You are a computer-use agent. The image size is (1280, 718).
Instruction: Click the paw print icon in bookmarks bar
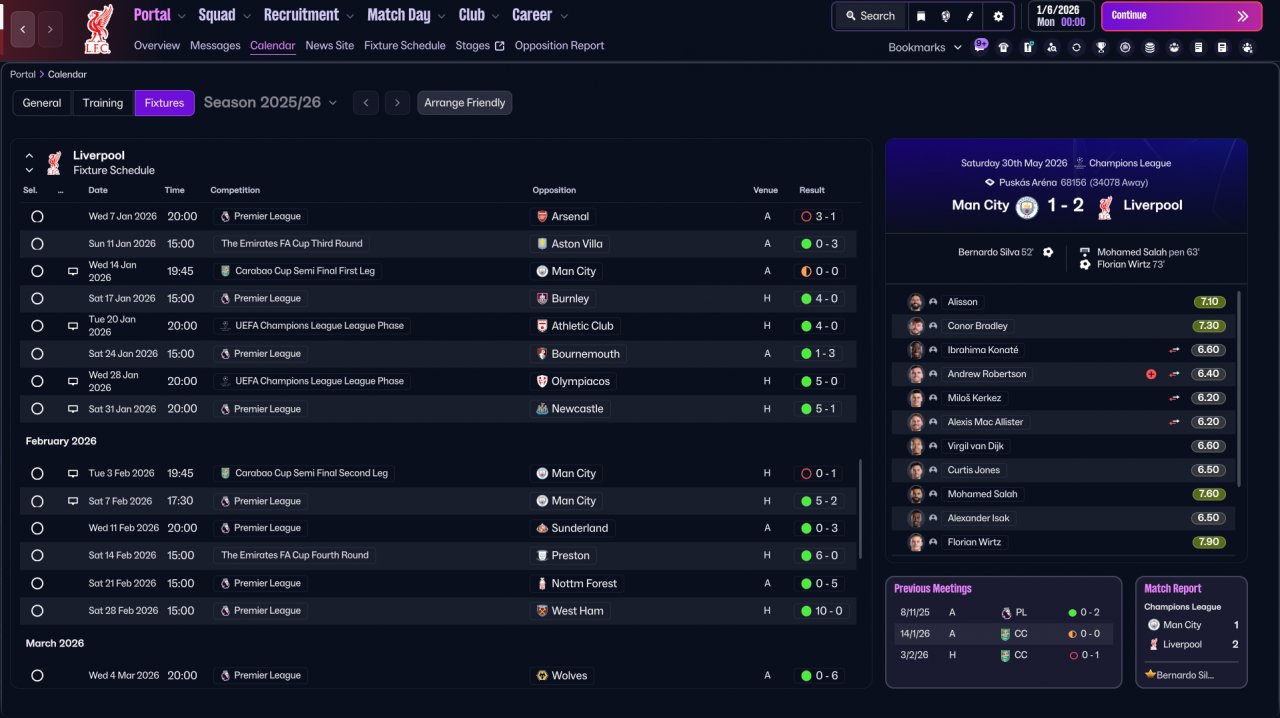pyautogui.click(x=1247, y=47)
